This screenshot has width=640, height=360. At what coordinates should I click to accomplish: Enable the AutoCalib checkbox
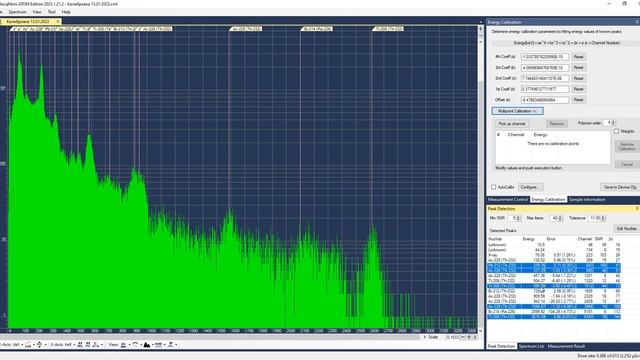(x=493, y=187)
